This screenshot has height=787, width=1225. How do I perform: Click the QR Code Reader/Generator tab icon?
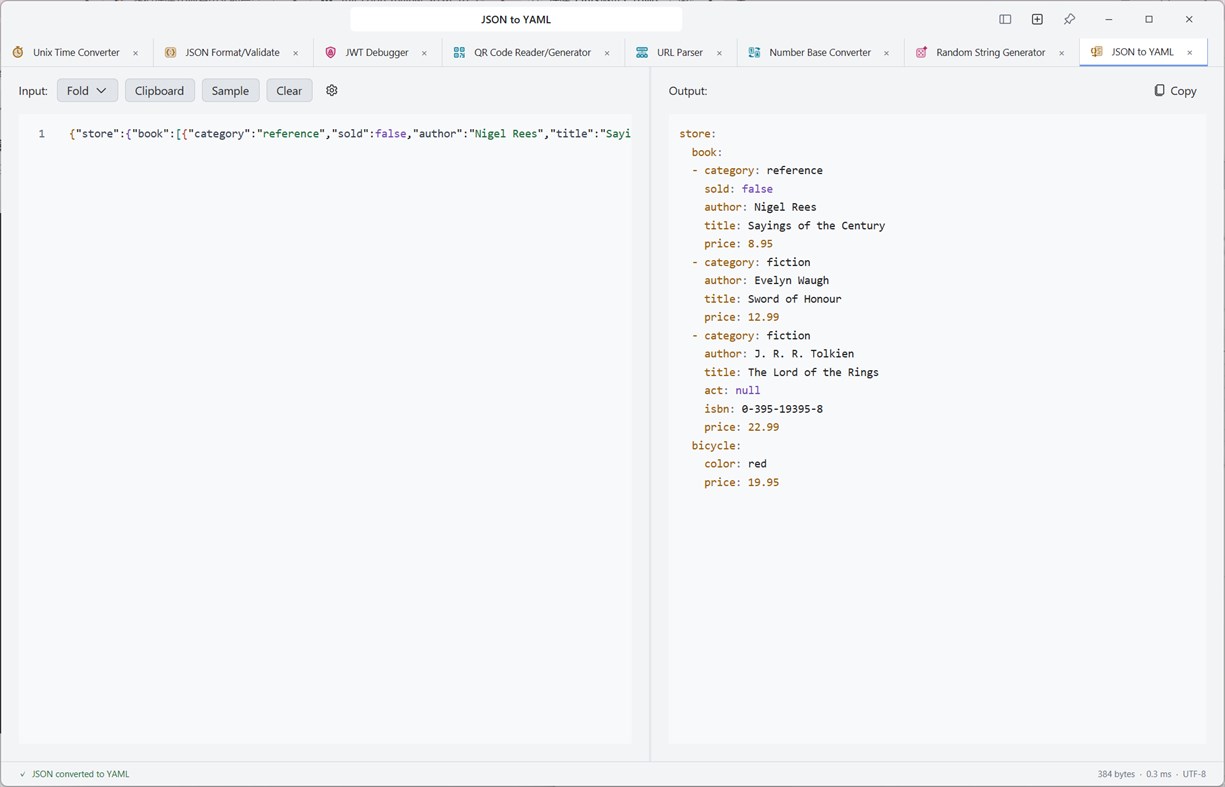pyautogui.click(x=459, y=52)
